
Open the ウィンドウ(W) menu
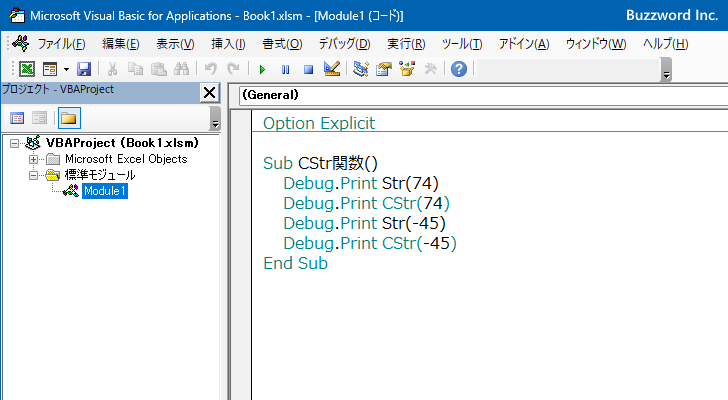click(596, 44)
